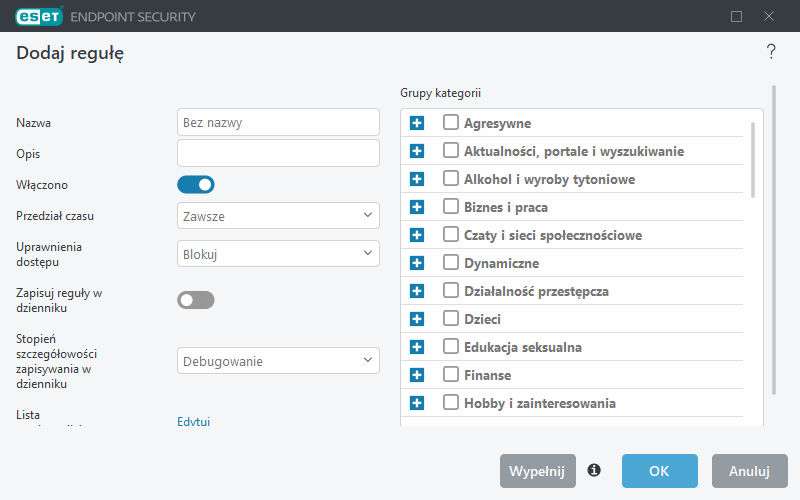The image size is (800, 500).
Task: Click the category list inner scrollbar
Action: tap(753, 160)
